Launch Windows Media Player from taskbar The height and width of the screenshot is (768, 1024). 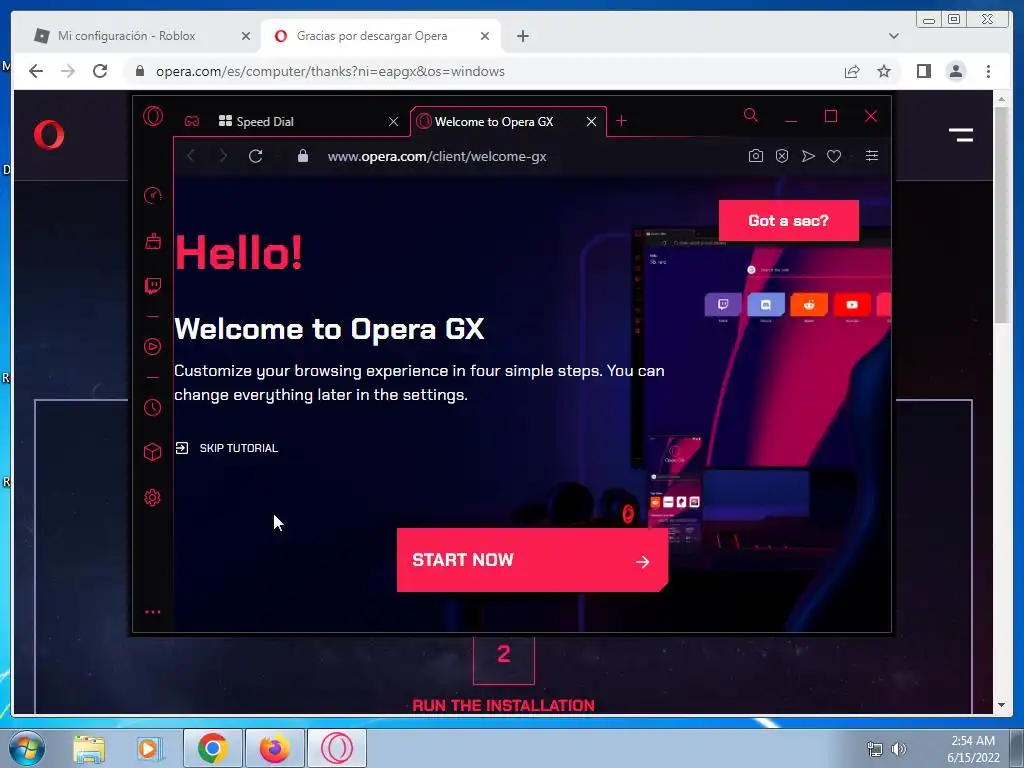click(x=150, y=749)
